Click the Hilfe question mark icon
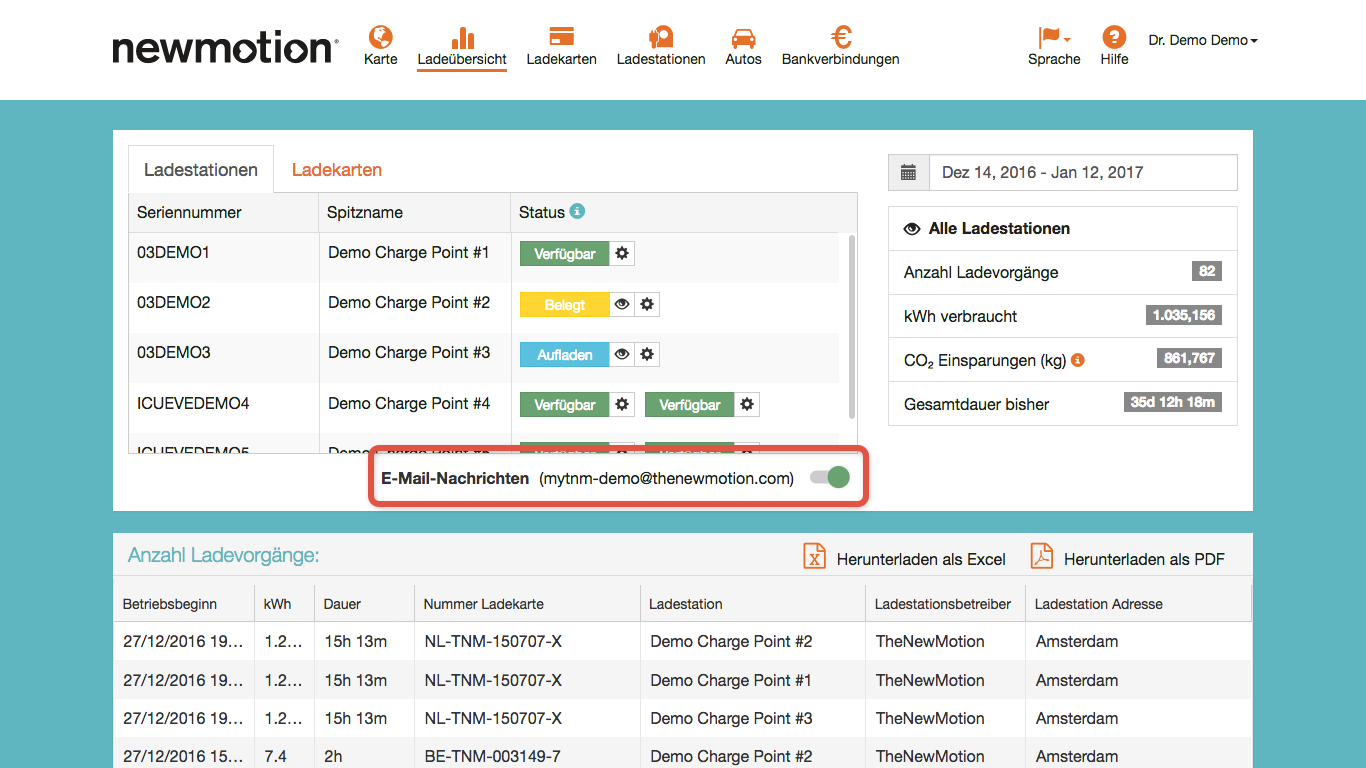The image size is (1366, 768). 1114,38
